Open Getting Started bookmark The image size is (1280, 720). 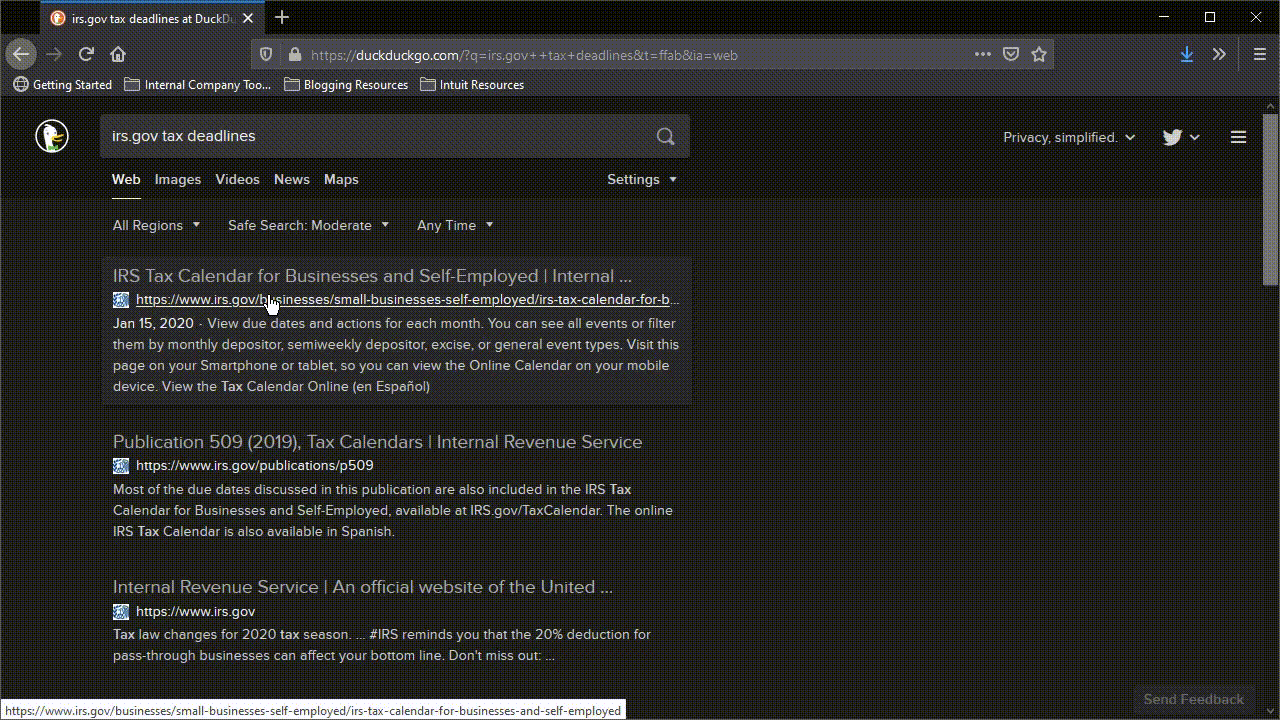62,85
